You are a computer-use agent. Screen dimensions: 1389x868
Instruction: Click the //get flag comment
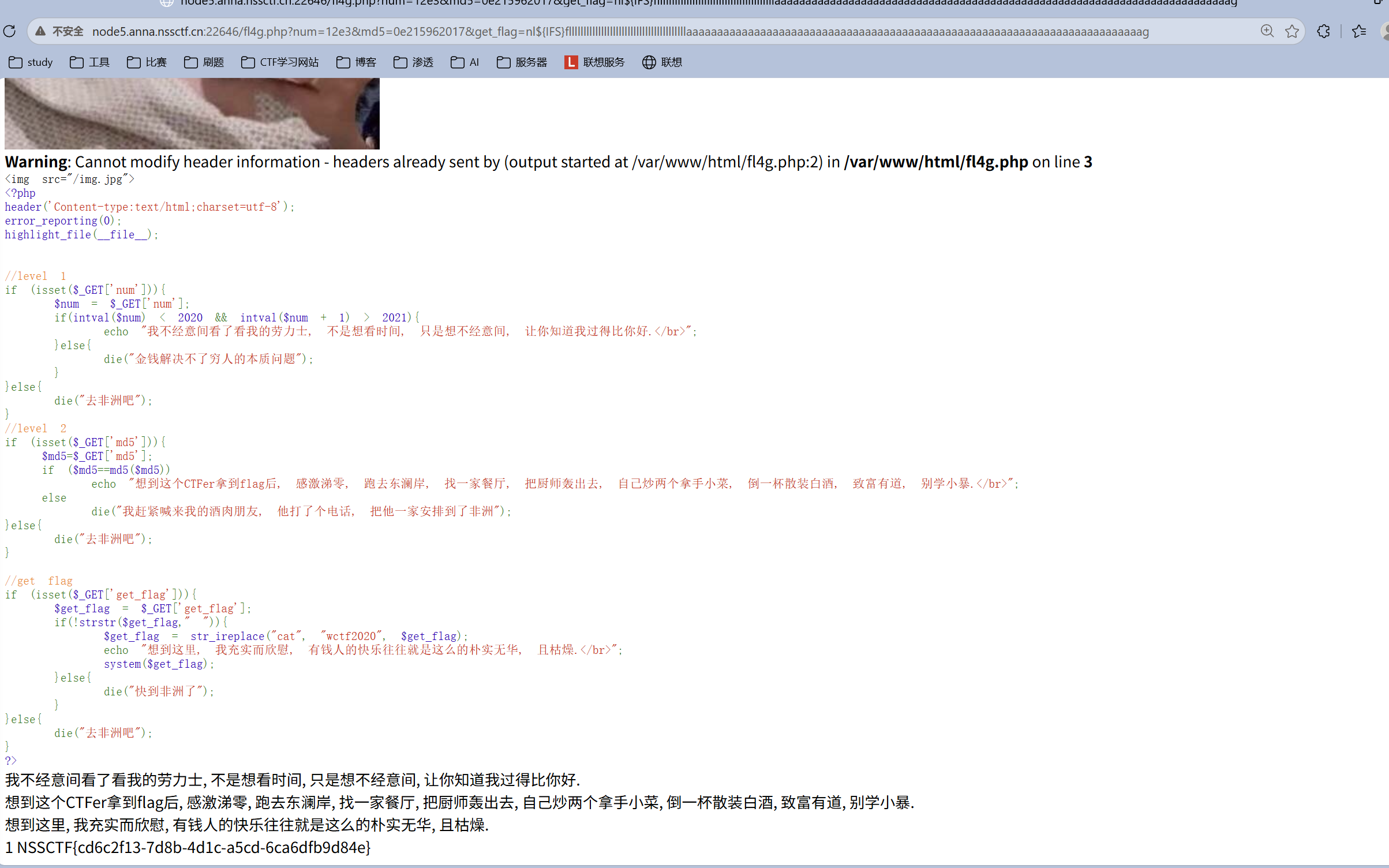pyautogui.click(x=39, y=581)
